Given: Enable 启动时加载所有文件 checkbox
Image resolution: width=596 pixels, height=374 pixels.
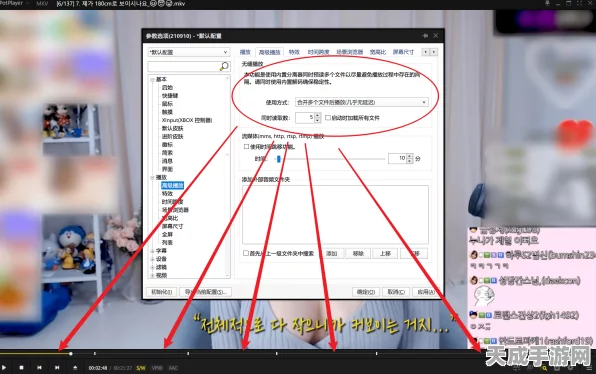Looking at the screenshot, I should coord(328,118).
